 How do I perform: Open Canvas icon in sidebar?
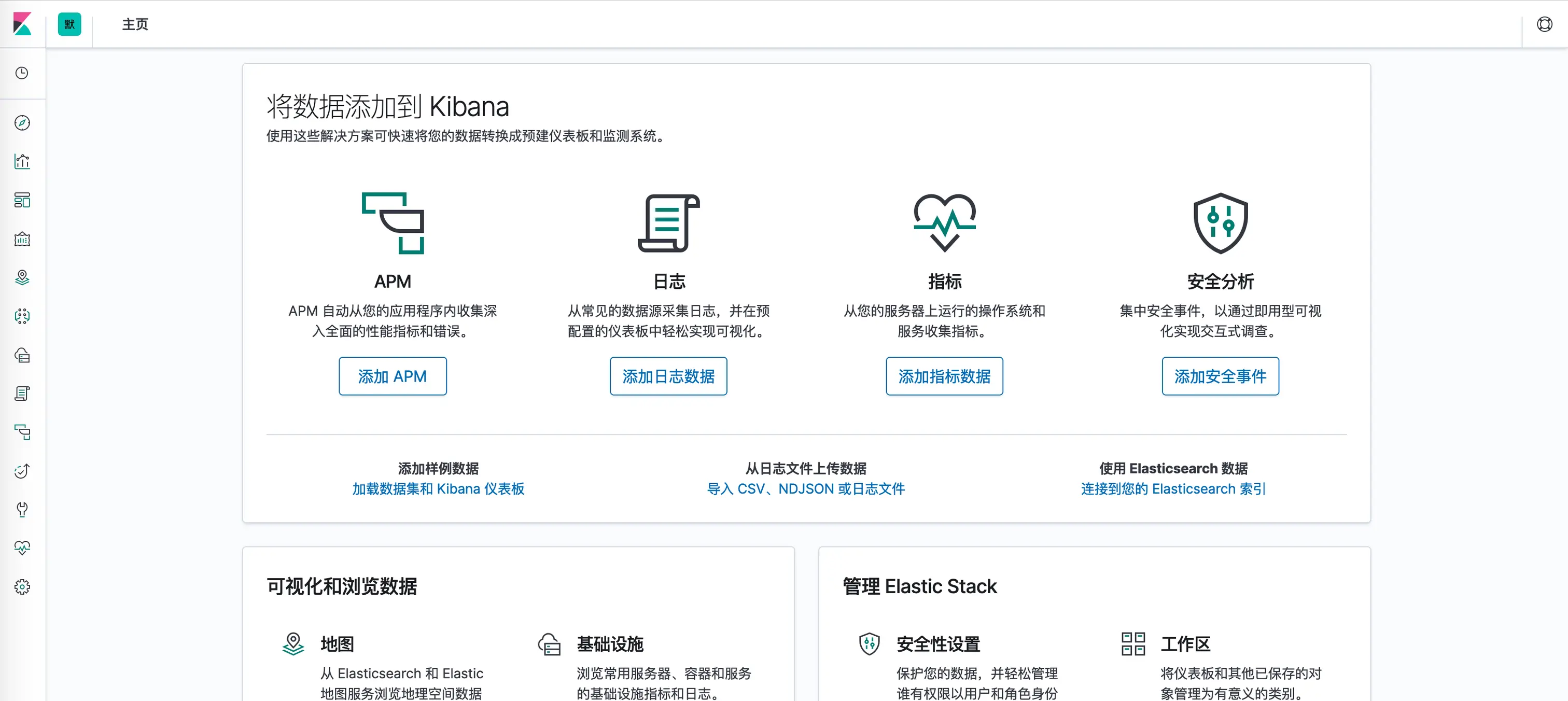22,239
